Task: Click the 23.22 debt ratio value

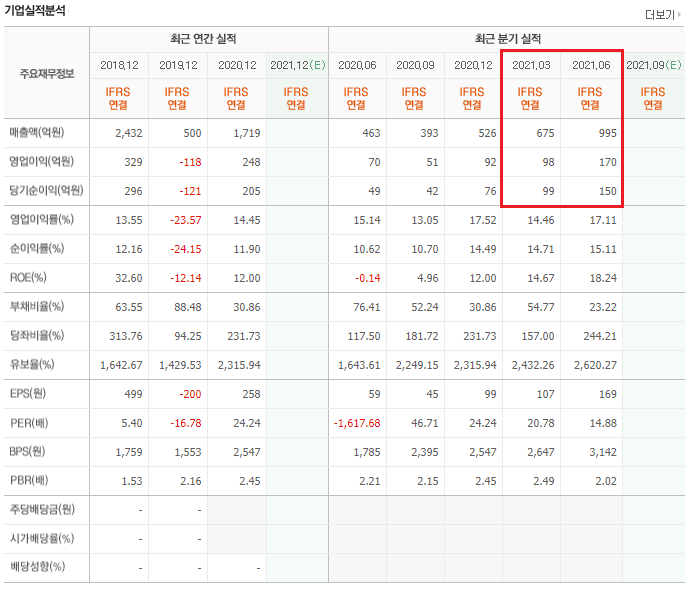Action: (x=603, y=307)
